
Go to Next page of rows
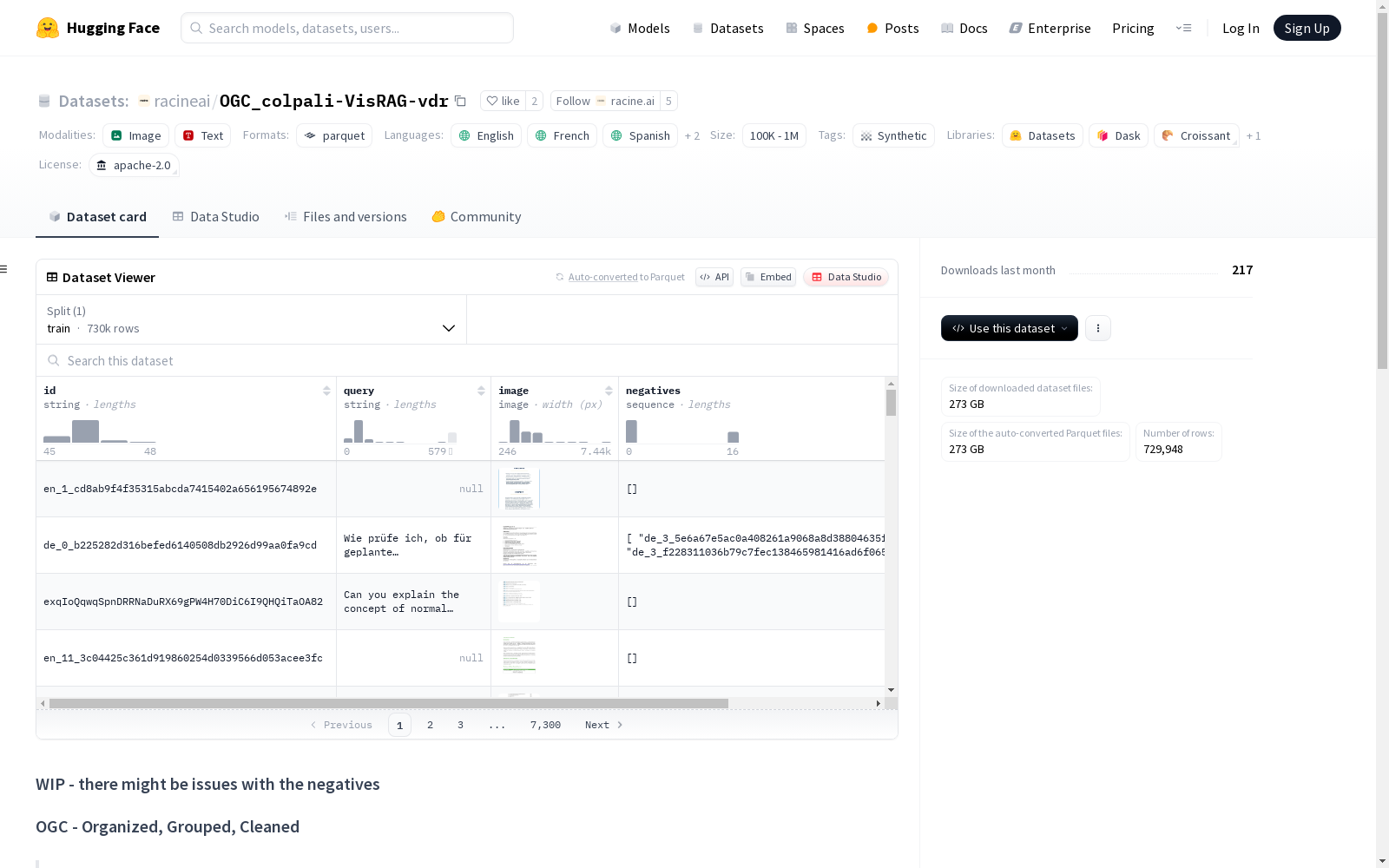(x=603, y=725)
